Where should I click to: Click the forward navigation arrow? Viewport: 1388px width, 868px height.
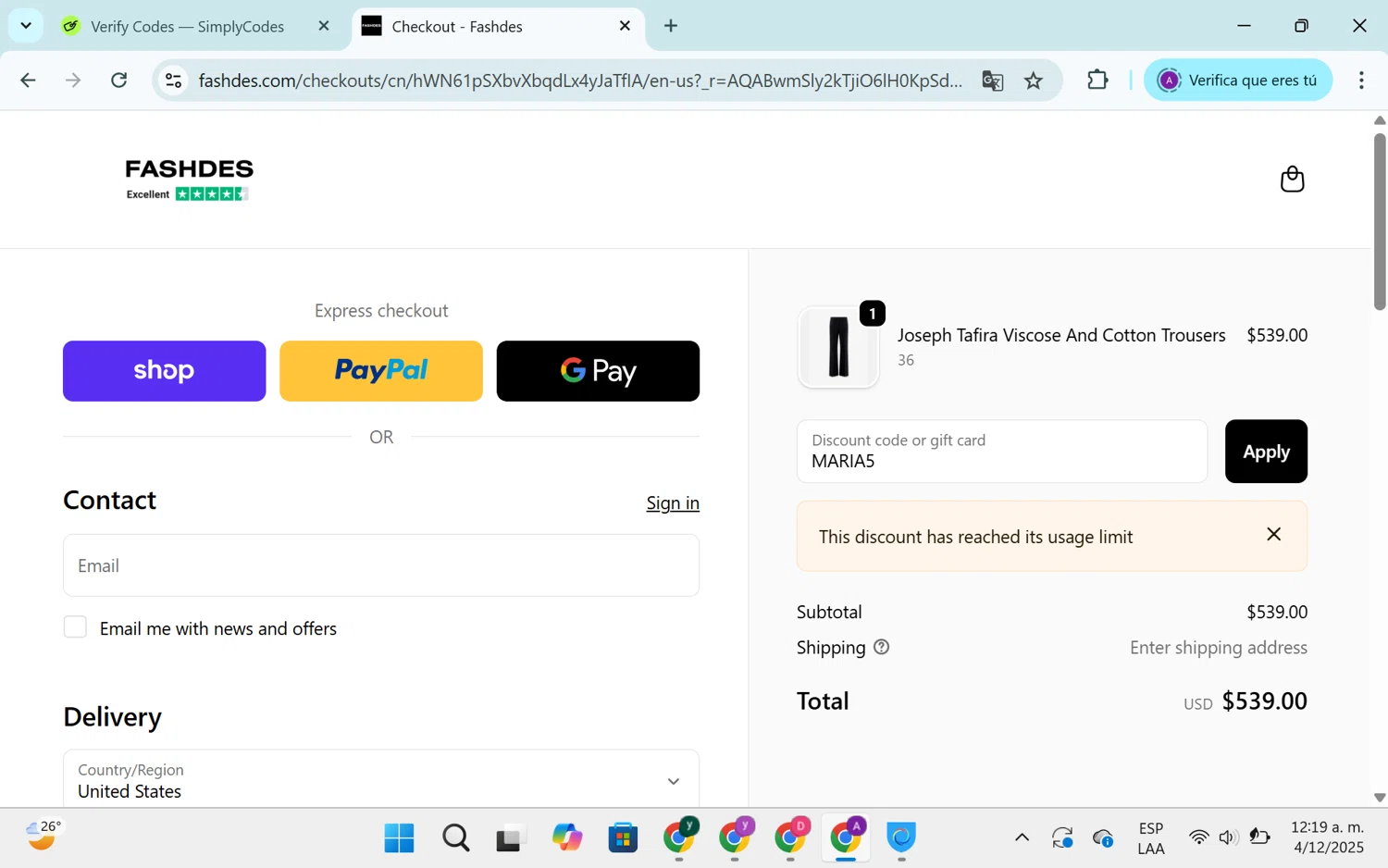tap(73, 81)
